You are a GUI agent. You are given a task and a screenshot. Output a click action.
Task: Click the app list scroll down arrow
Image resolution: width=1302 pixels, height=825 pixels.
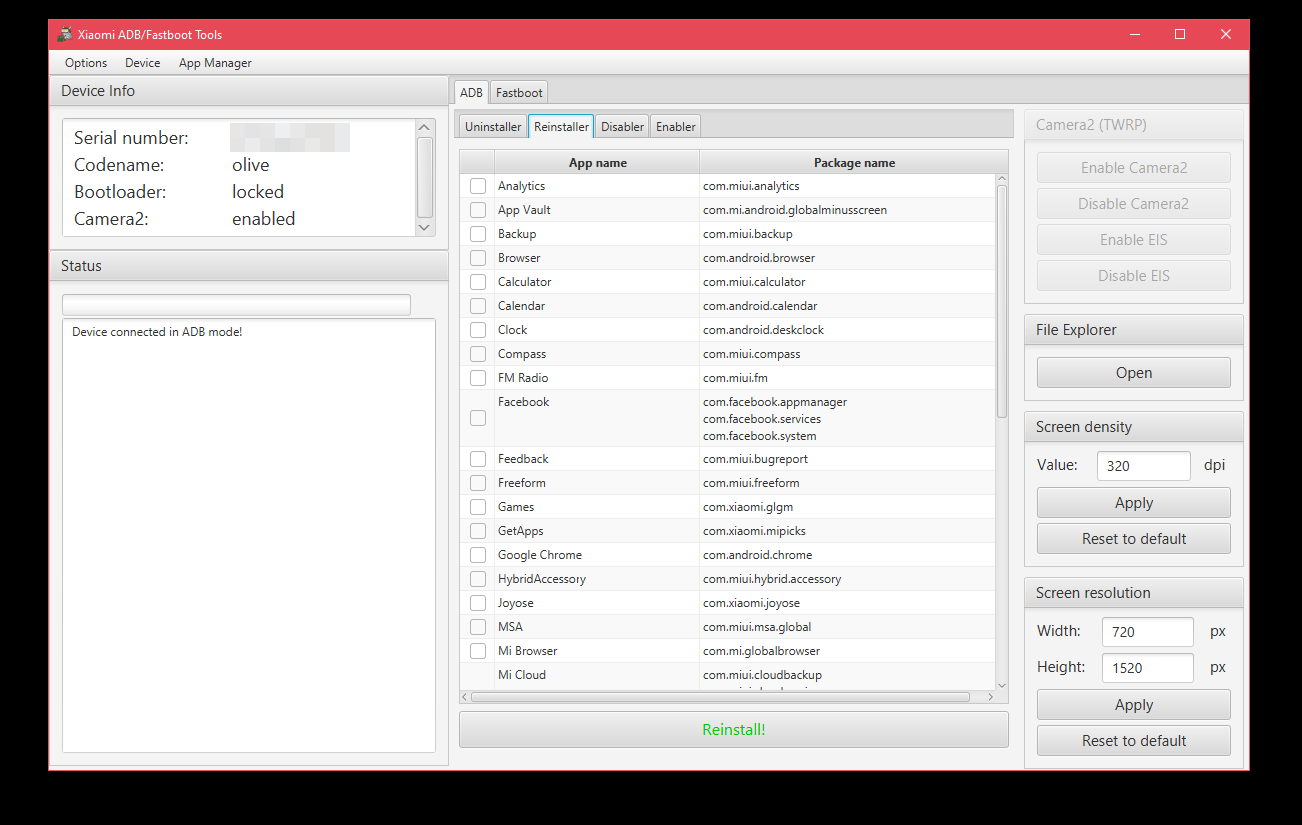point(1002,685)
